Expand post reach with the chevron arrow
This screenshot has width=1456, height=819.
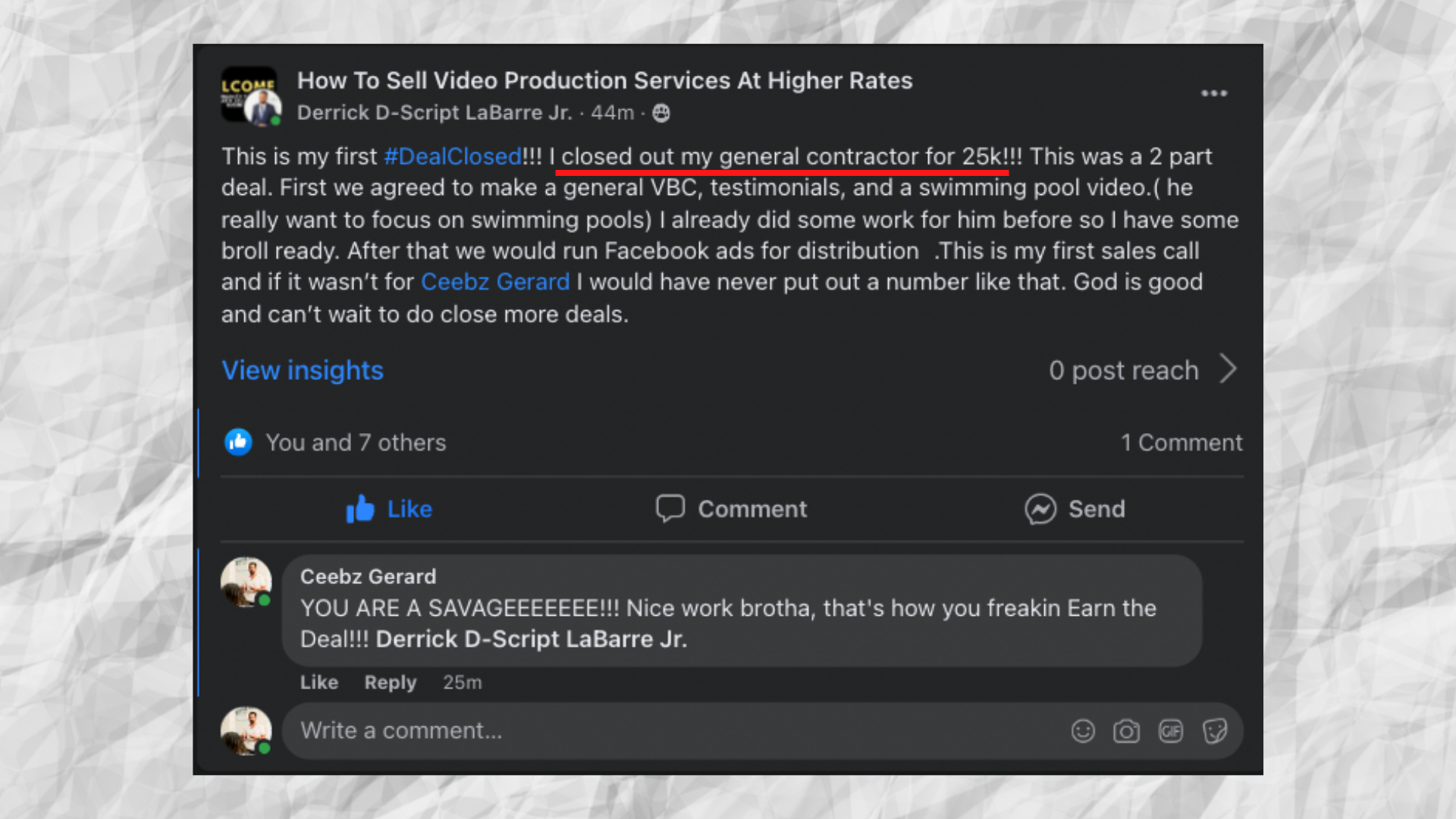click(1228, 369)
